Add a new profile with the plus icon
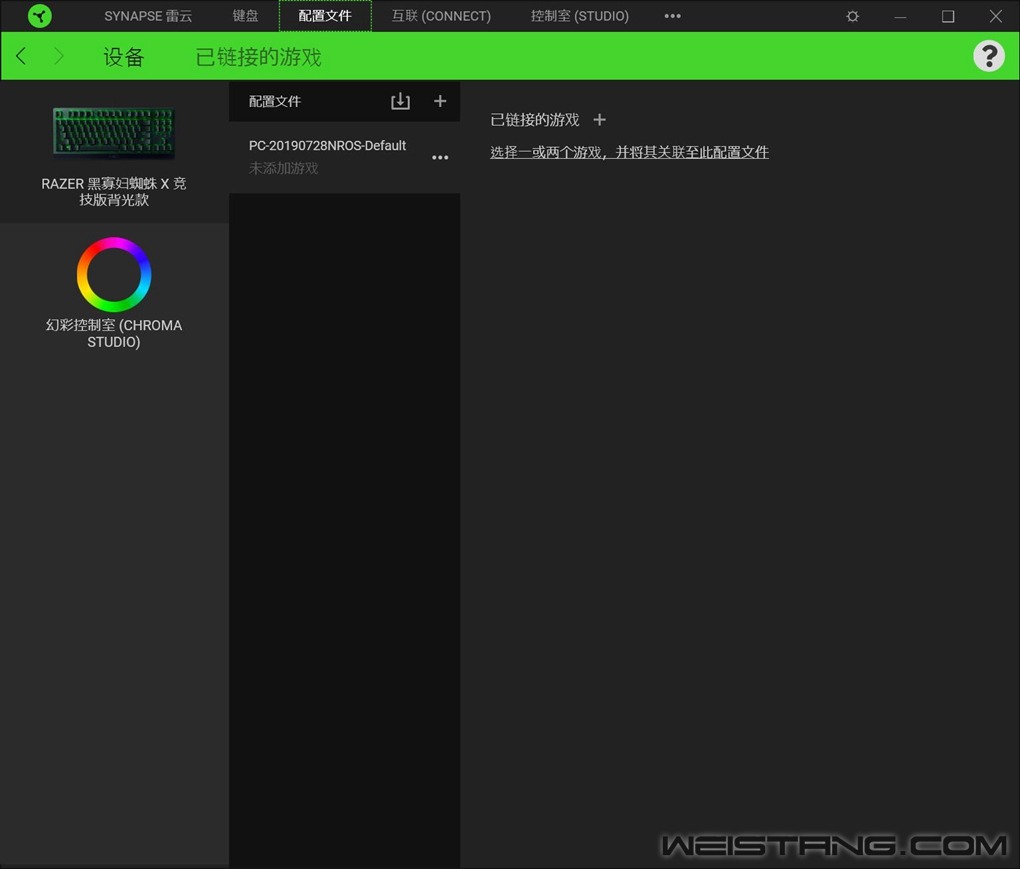Viewport: 1020px width, 869px height. tap(440, 101)
